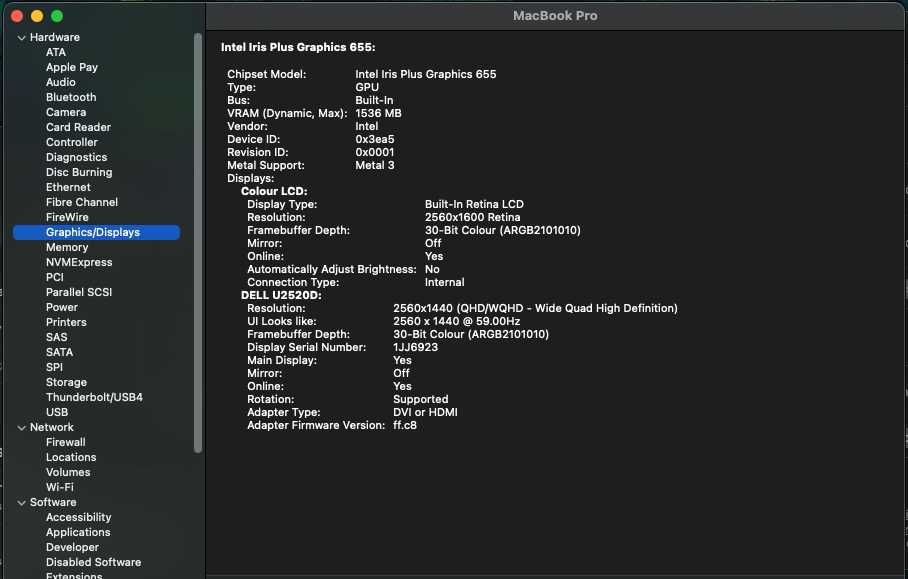Click the 2560 x 1440 @ 59.00Hz value
908x579 pixels.
[456, 322]
